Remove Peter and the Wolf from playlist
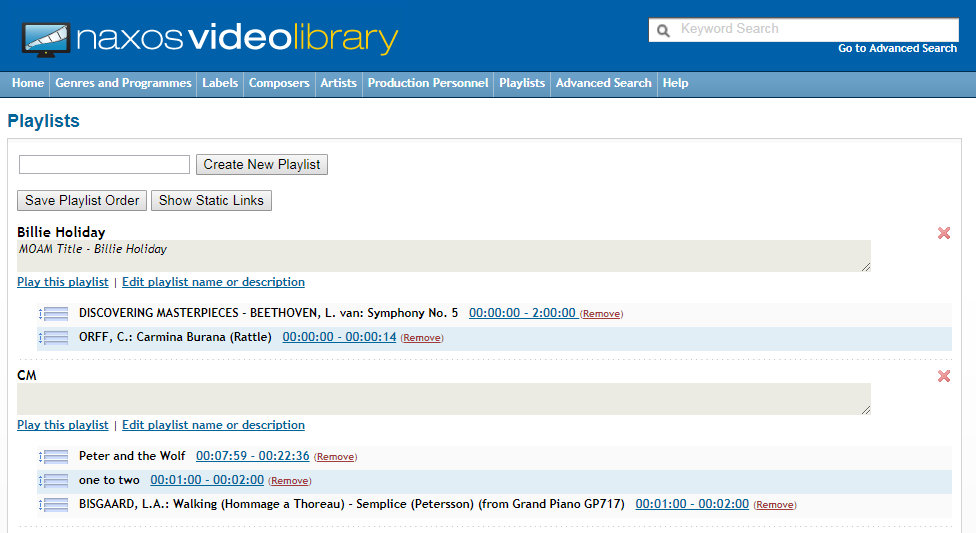 [x=335, y=457]
